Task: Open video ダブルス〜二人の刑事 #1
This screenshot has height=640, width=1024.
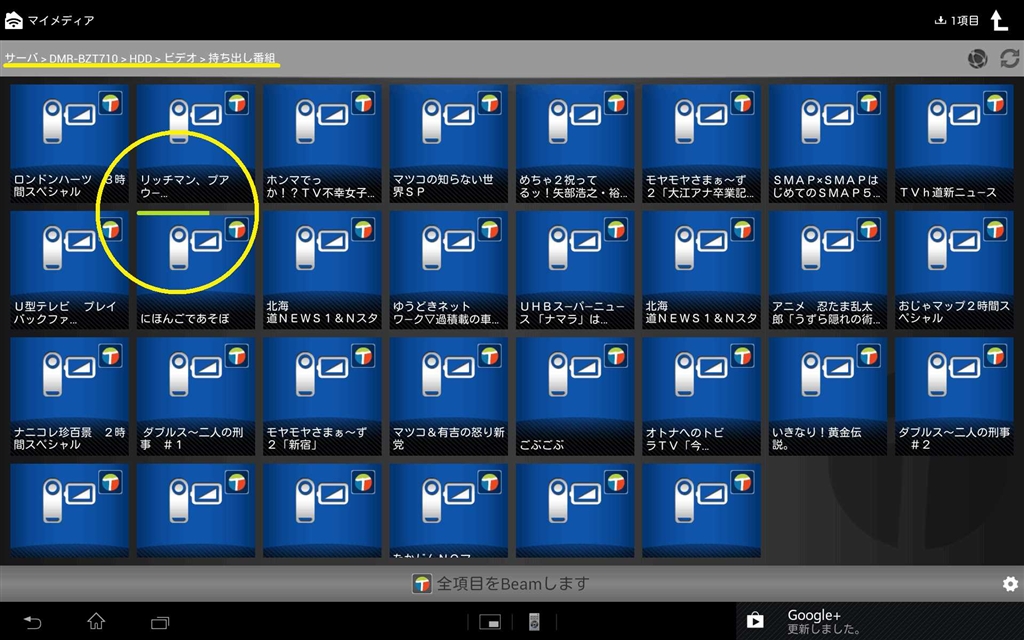Action: (x=196, y=396)
